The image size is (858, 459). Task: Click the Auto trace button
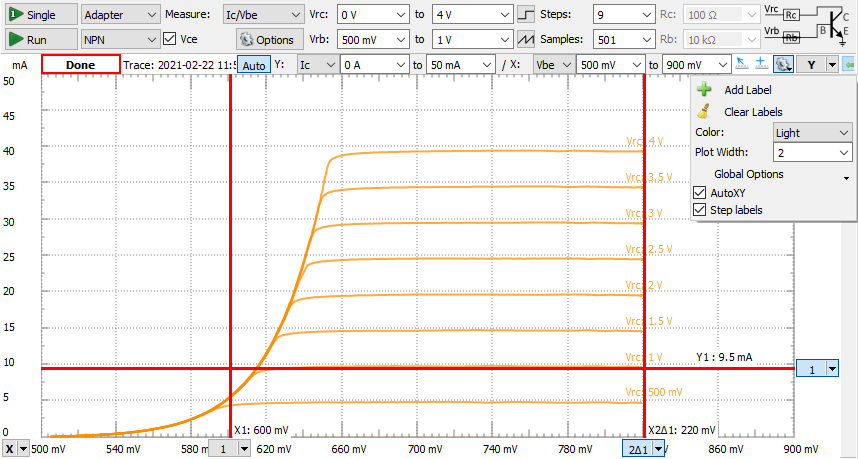[x=253, y=64]
